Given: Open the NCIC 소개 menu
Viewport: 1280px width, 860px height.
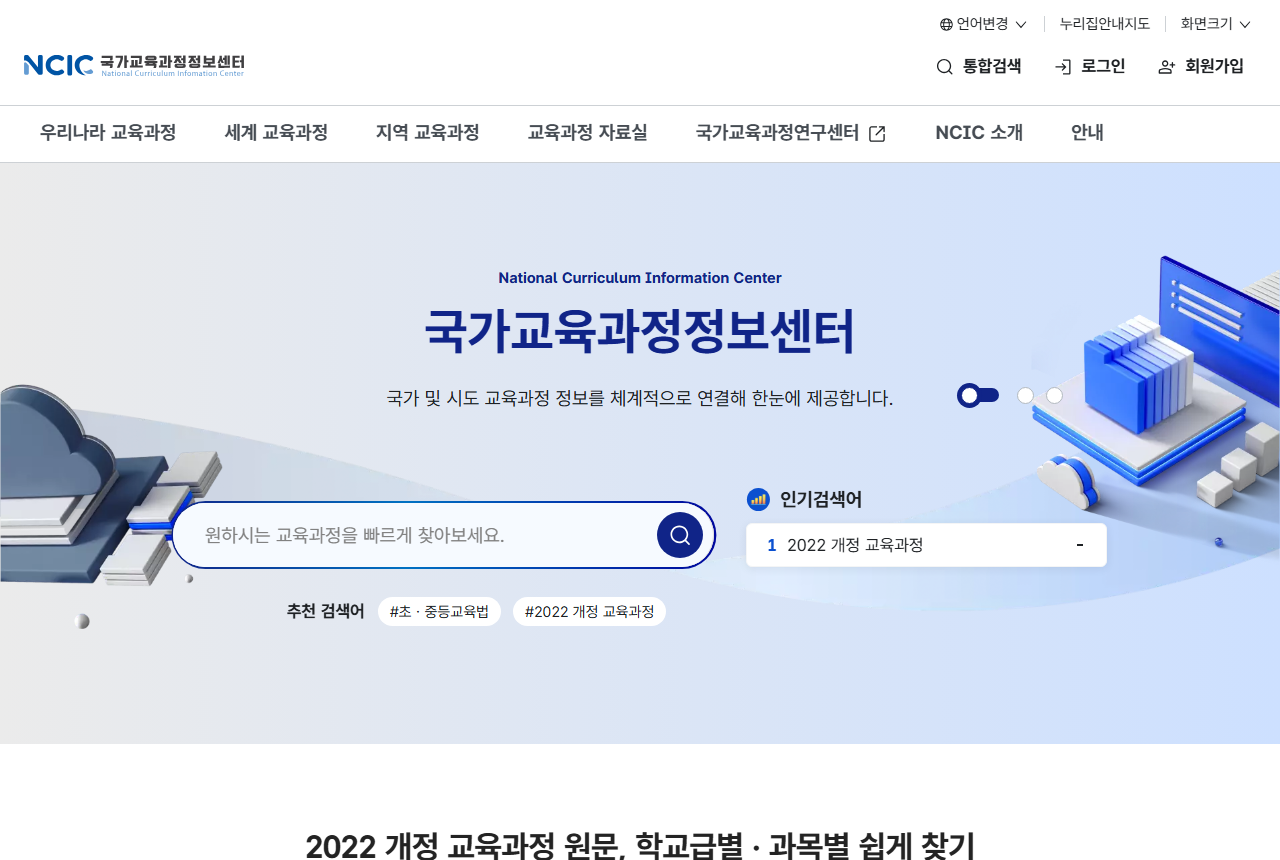Looking at the screenshot, I should click(x=979, y=133).
